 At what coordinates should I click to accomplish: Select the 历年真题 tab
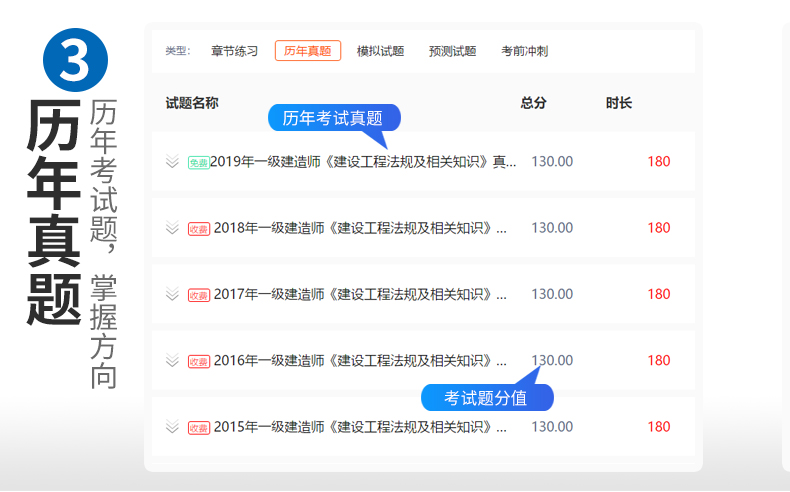[308, 51]
